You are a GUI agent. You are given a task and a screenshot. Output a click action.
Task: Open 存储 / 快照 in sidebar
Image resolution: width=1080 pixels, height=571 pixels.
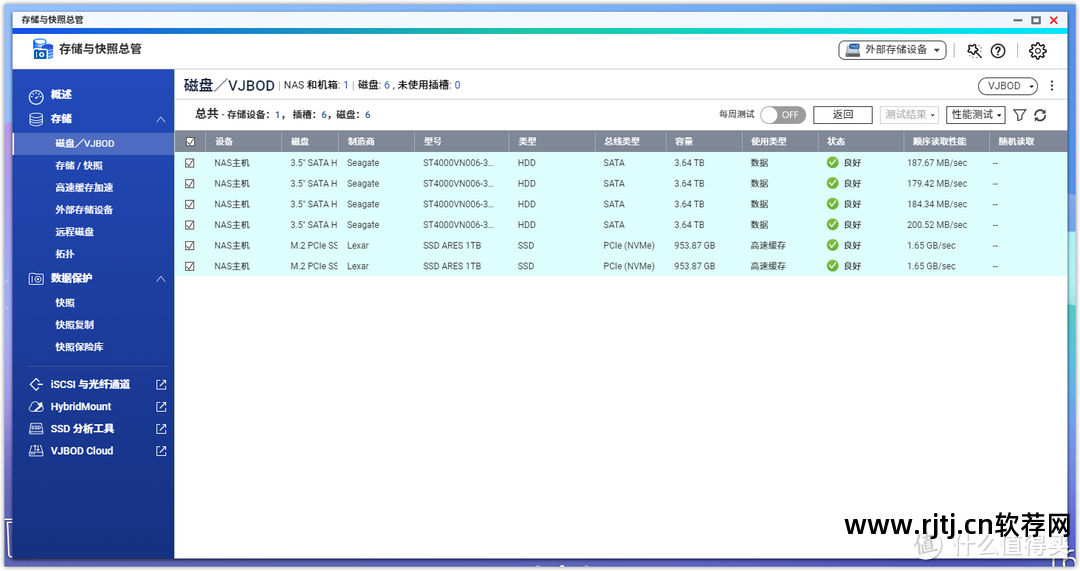pyautogui.click(x=79, y=165)
